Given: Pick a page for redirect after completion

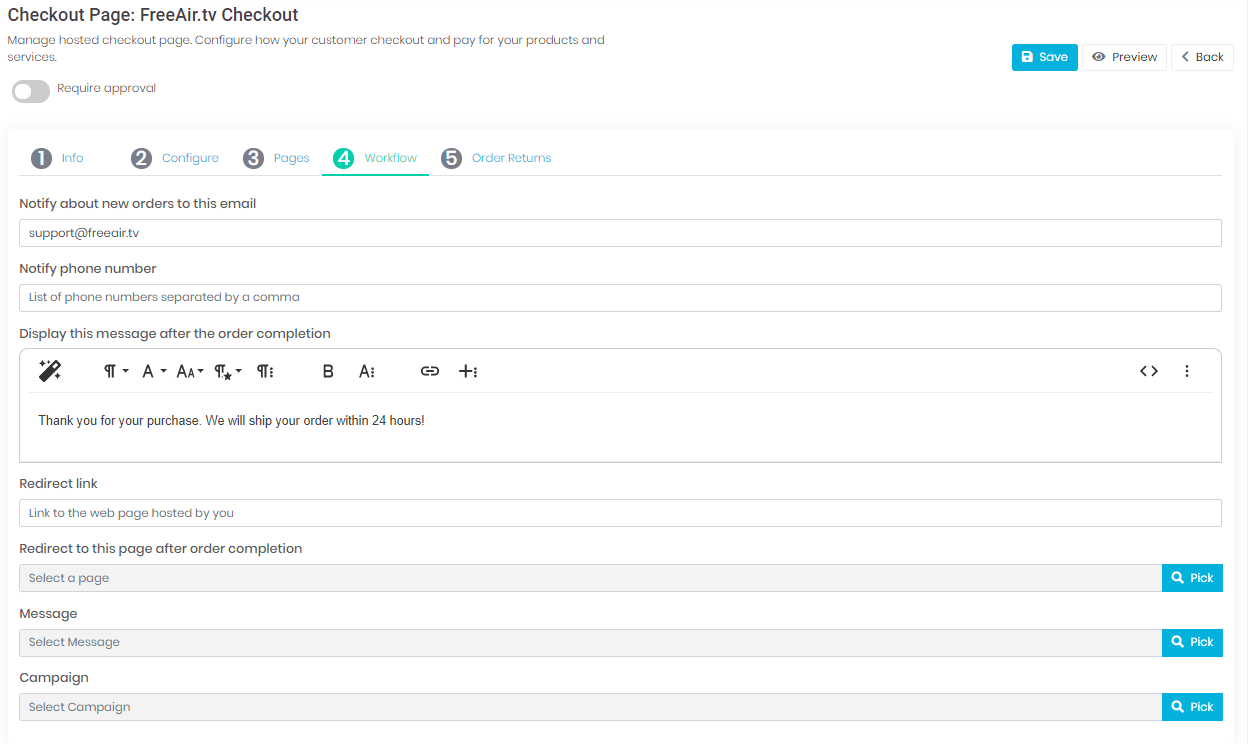Looking at the screenshot, I should (1192, 578).
